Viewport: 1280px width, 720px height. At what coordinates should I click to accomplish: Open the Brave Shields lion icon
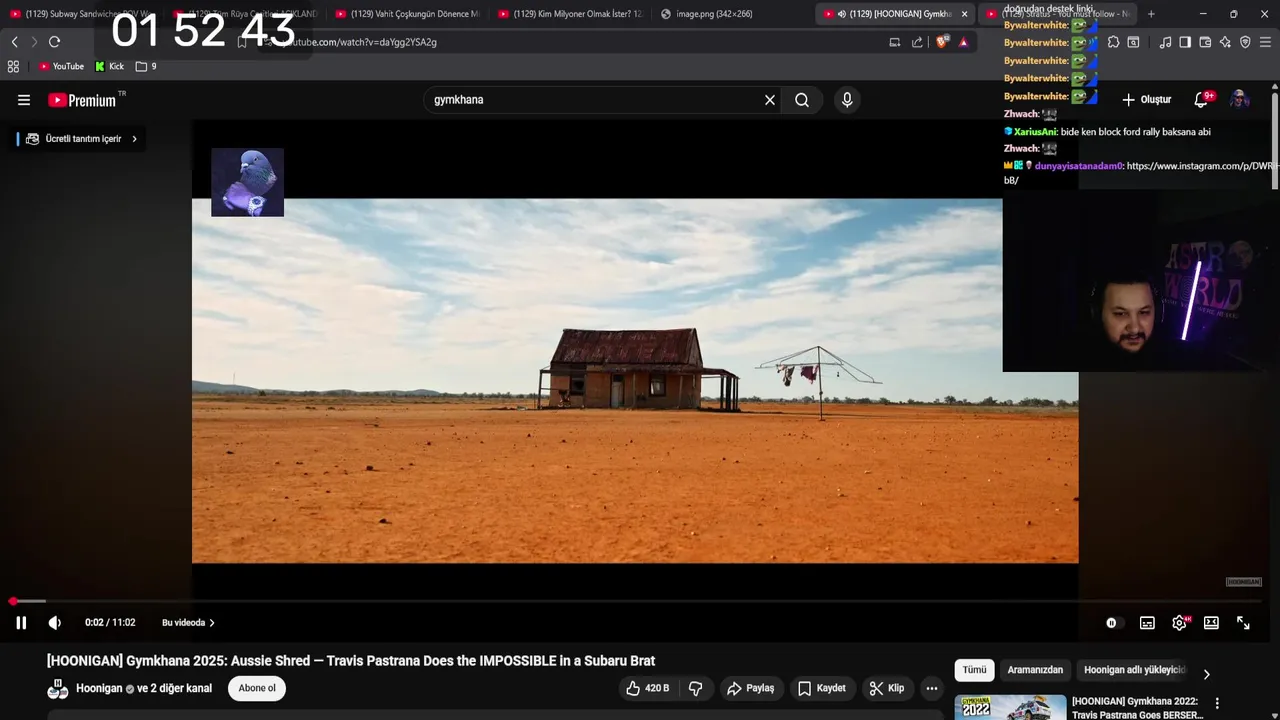(941, 42)
